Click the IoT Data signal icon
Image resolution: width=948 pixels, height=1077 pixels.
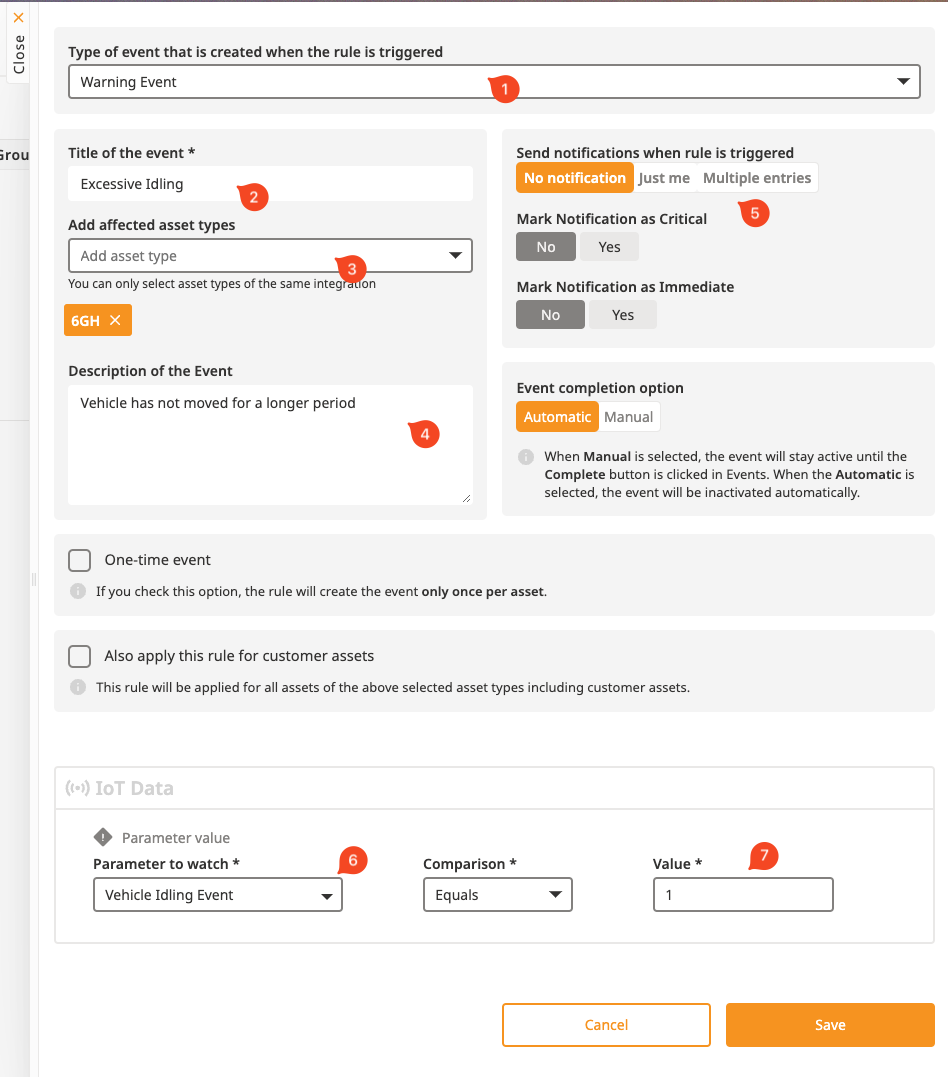pos(77,788)
